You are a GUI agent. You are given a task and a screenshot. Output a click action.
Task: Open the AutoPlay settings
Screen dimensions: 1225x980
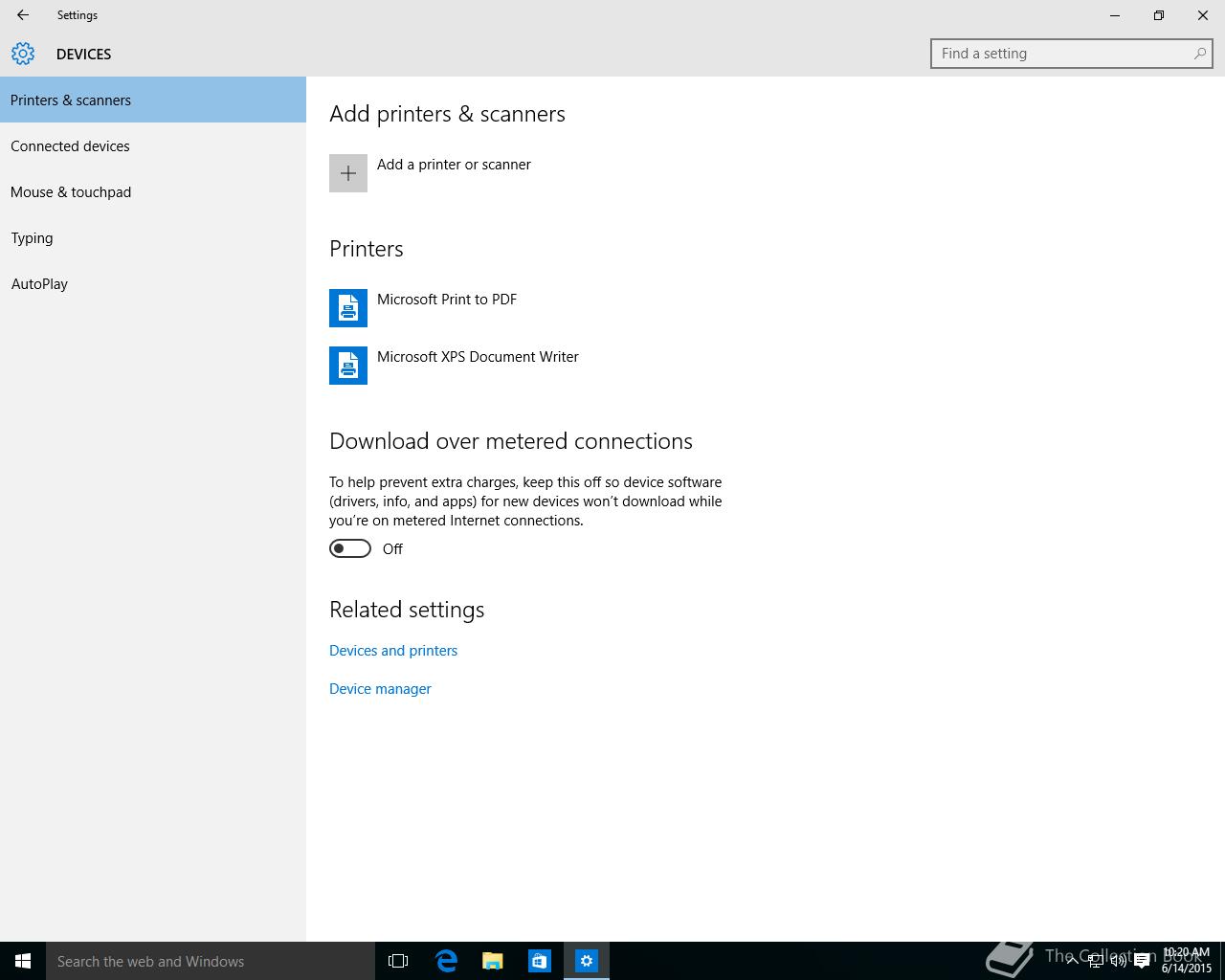pos(153,283)
